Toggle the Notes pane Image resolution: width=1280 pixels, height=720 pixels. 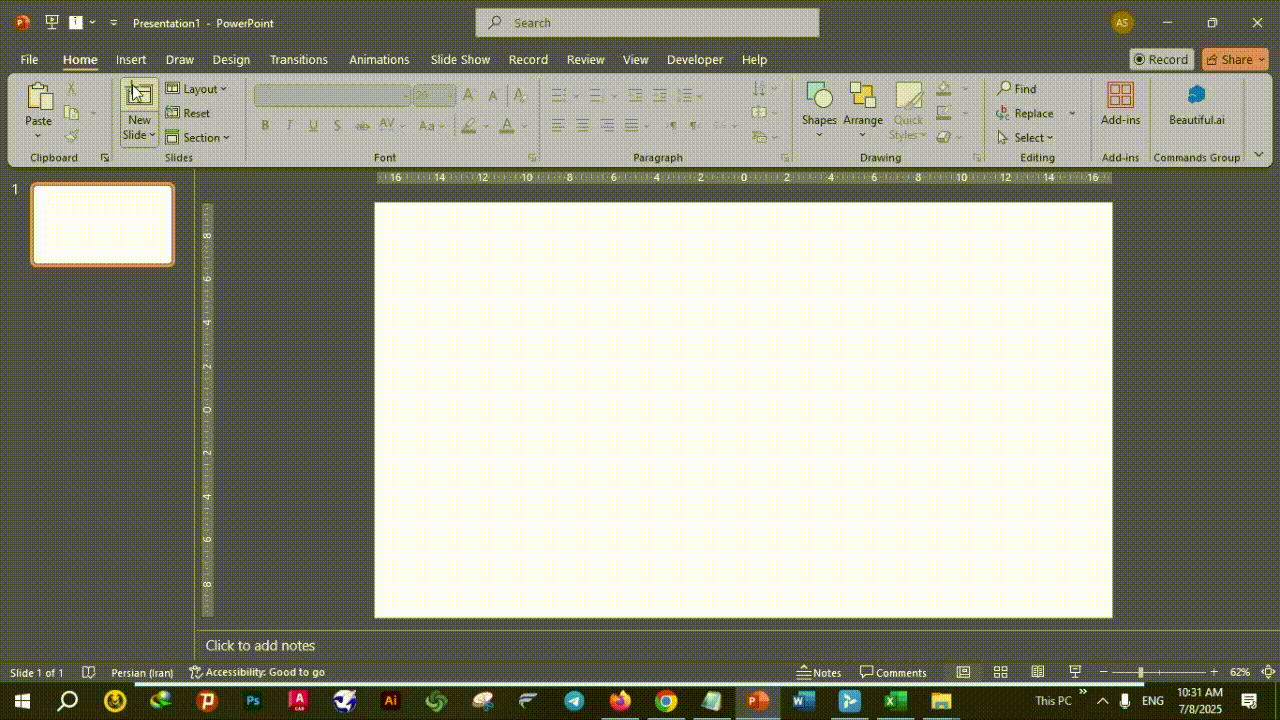pyautogui.click(x=818, y=673)
